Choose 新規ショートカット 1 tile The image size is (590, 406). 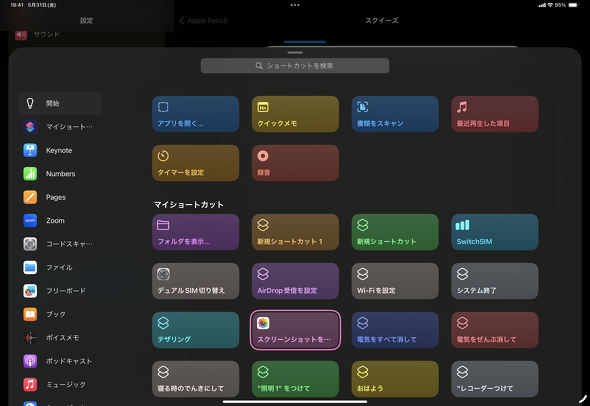click(295, 232)
